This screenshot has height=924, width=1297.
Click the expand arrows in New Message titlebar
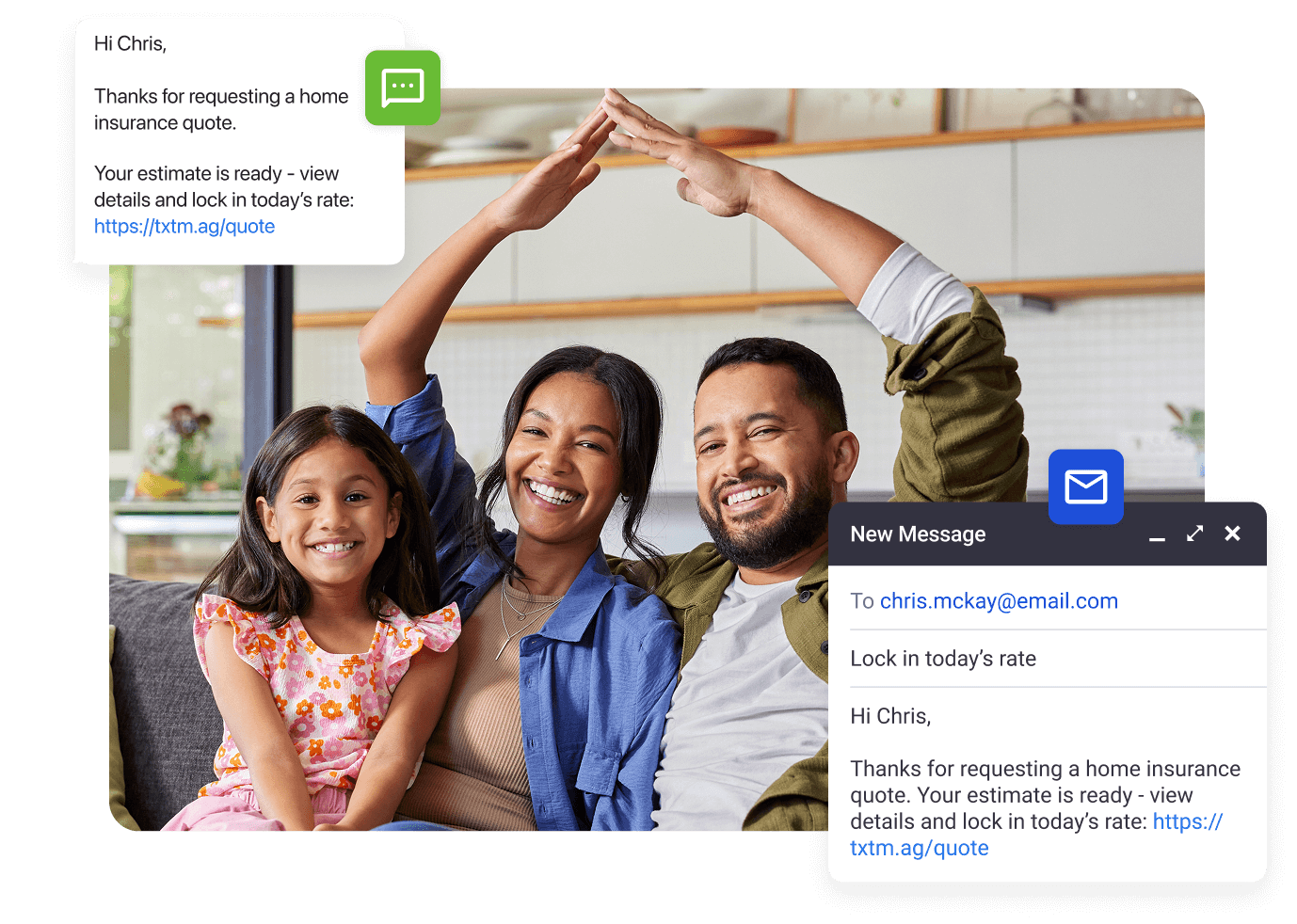click(1194, 534)
